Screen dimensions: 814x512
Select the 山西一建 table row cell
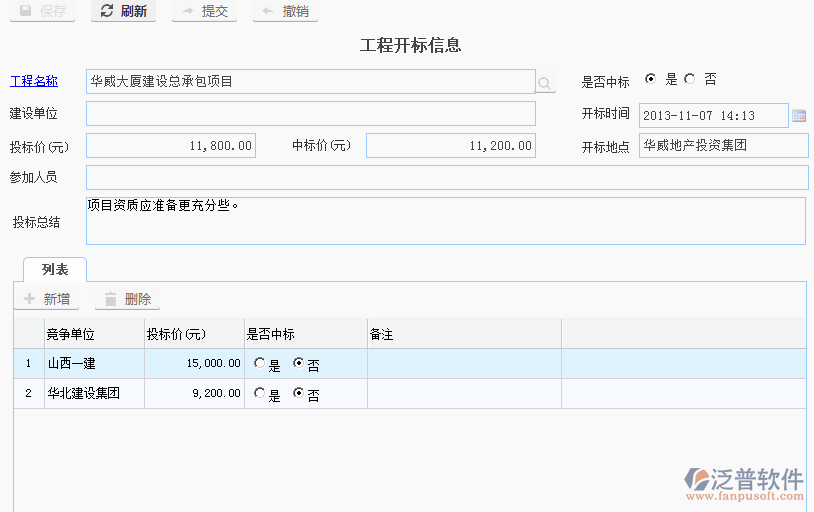[94, 364]
